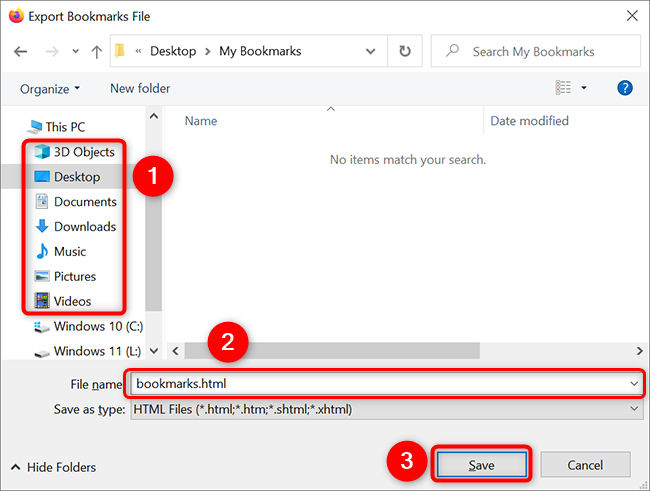
Task: Open the Organize menu
Action: point(50,89)
